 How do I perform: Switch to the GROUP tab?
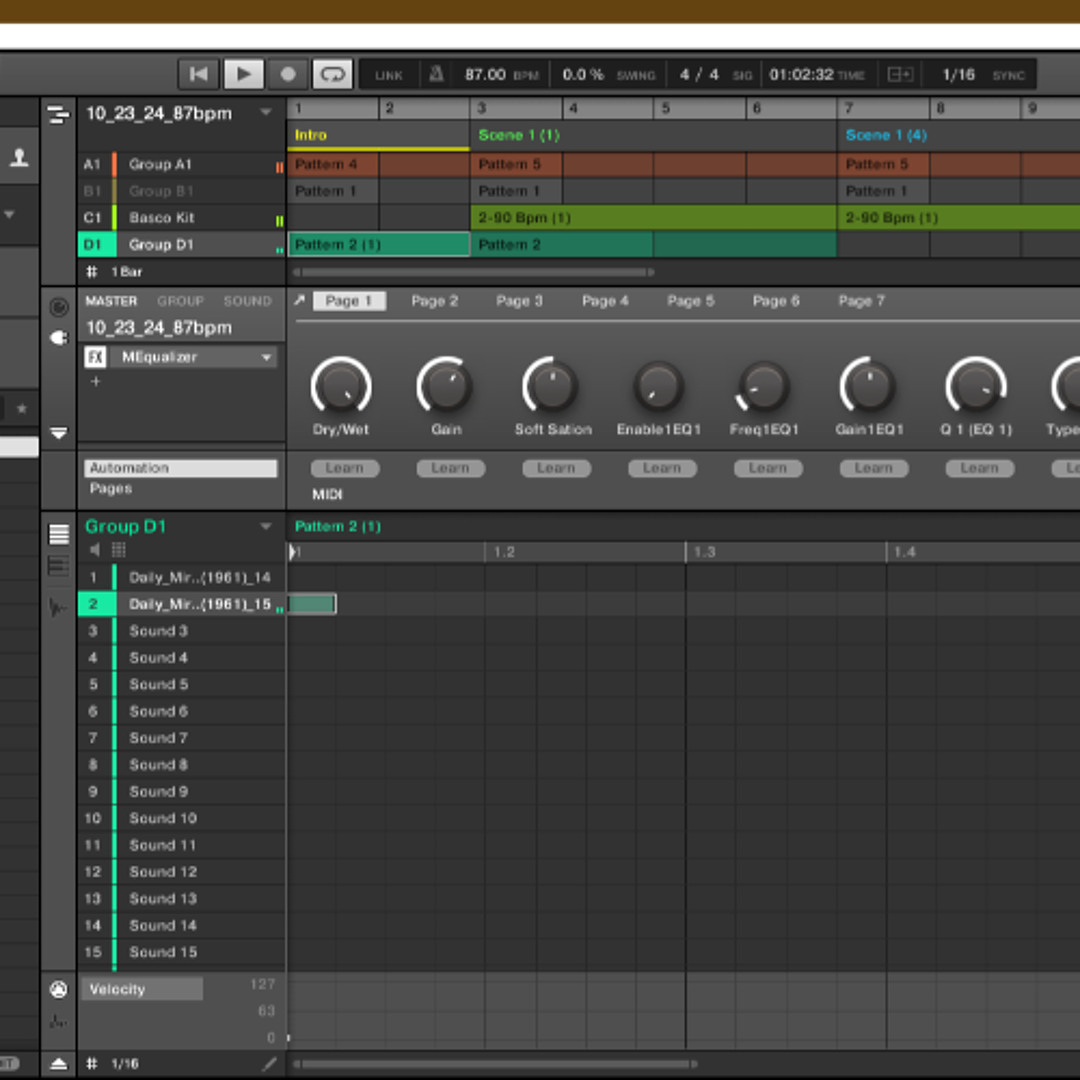pos(180,301)
